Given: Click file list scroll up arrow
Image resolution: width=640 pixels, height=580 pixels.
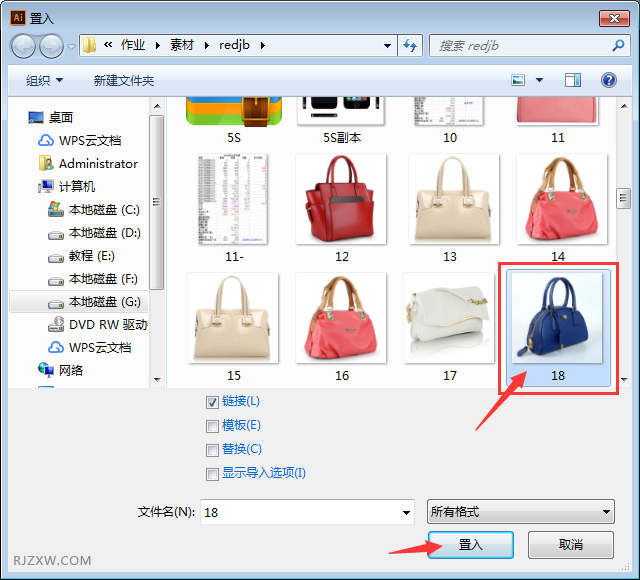Looking at the screenshot, I should click(x=624, y=106).
